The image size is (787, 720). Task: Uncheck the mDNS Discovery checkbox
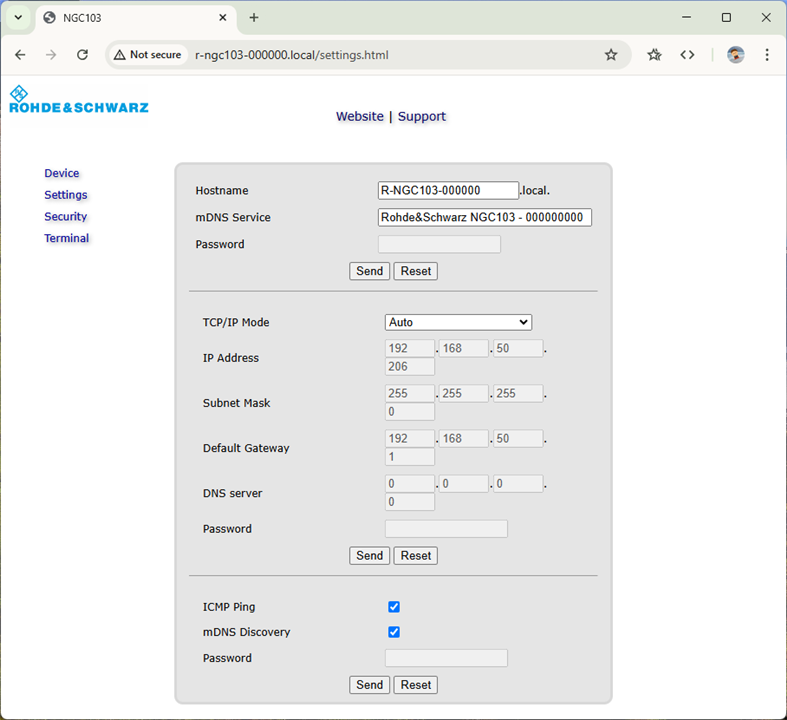click(394, 632)
